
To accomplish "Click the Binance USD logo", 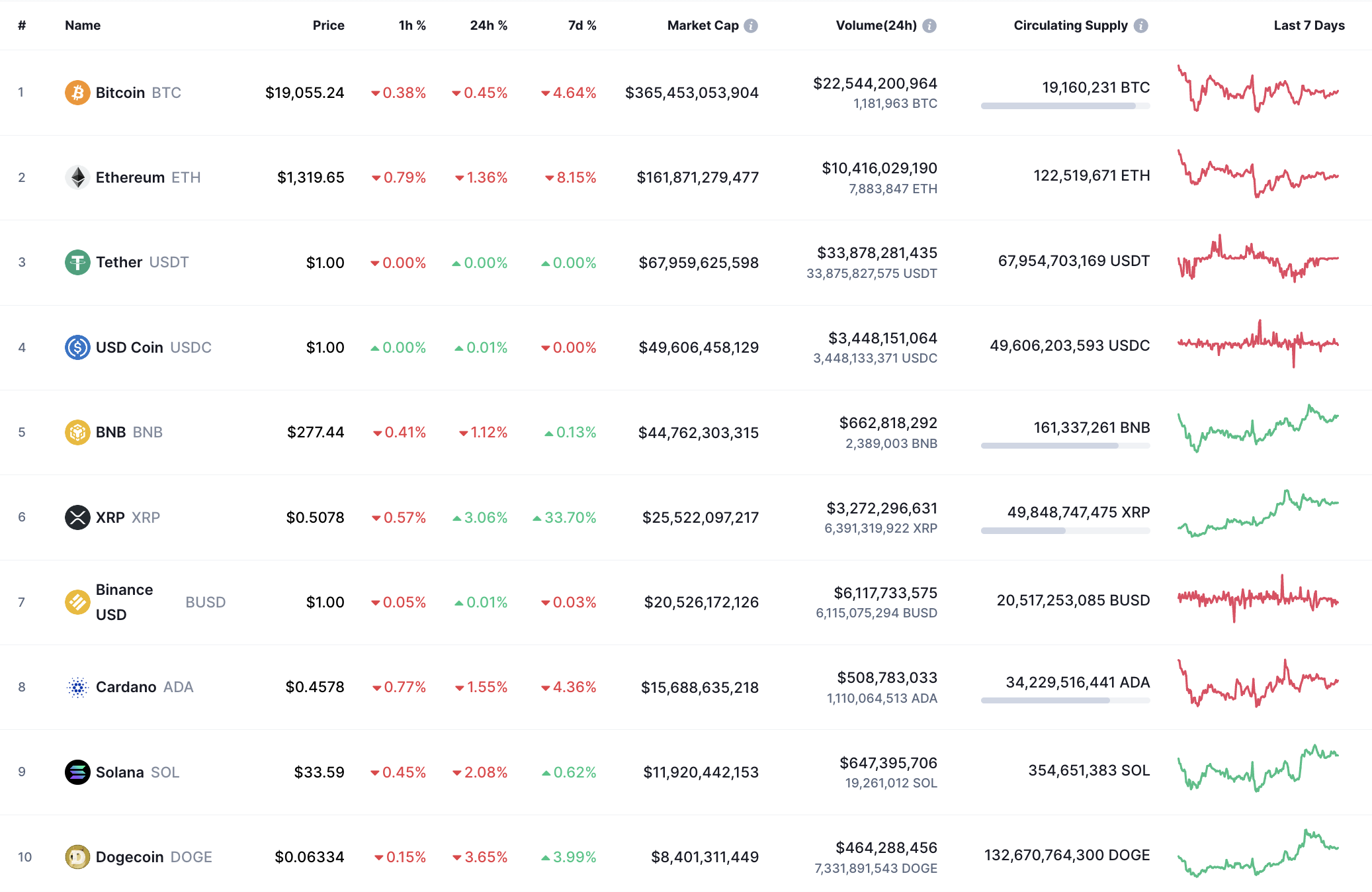I will coord(77,602).
